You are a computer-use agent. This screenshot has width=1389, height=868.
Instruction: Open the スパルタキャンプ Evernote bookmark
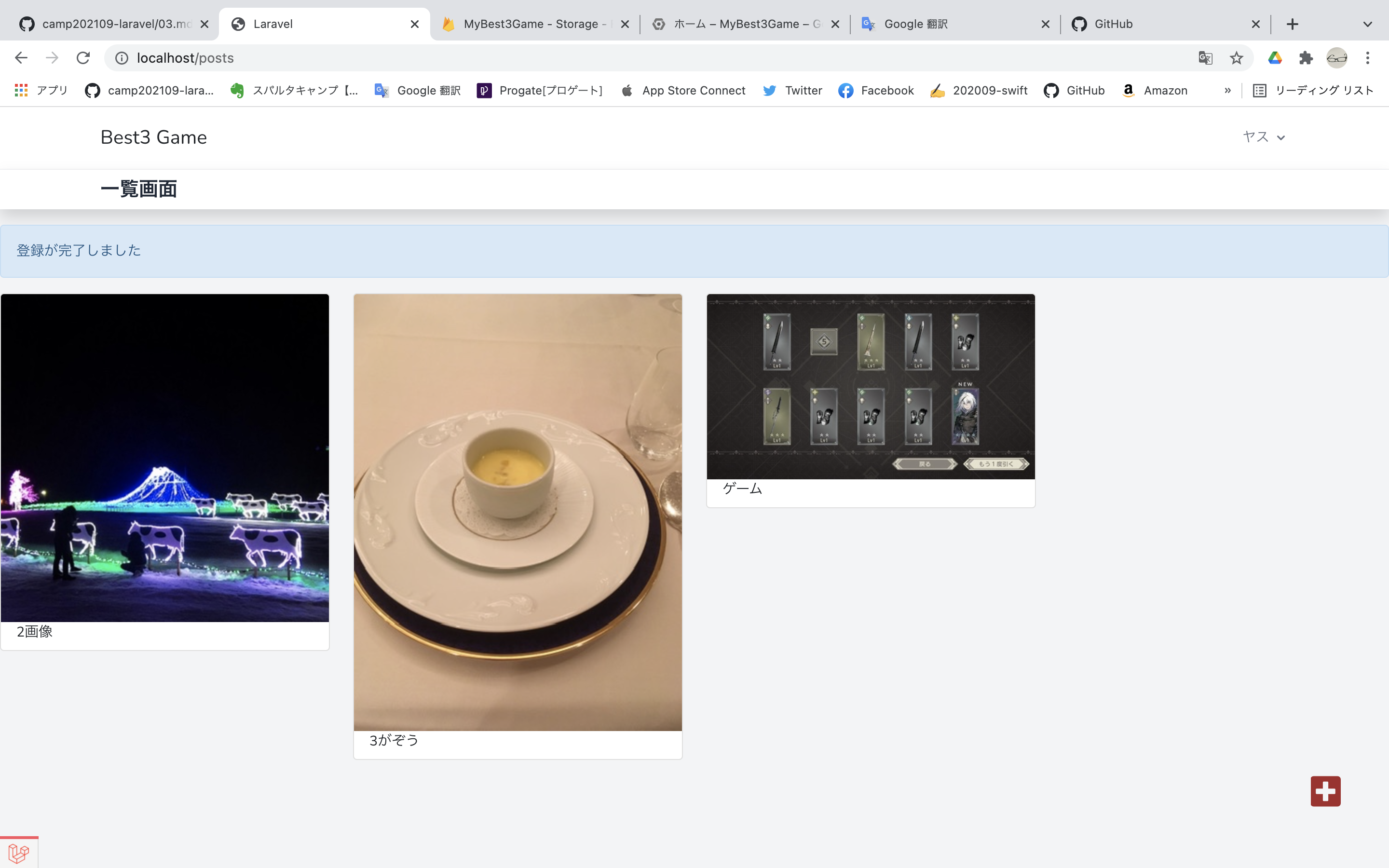[x=294, y=90]
